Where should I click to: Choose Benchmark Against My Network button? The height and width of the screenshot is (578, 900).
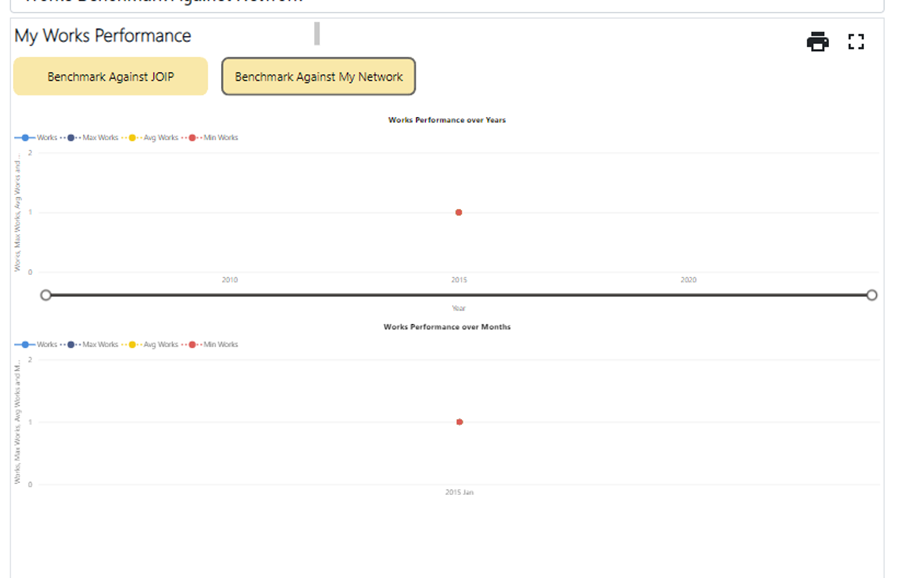318,77
